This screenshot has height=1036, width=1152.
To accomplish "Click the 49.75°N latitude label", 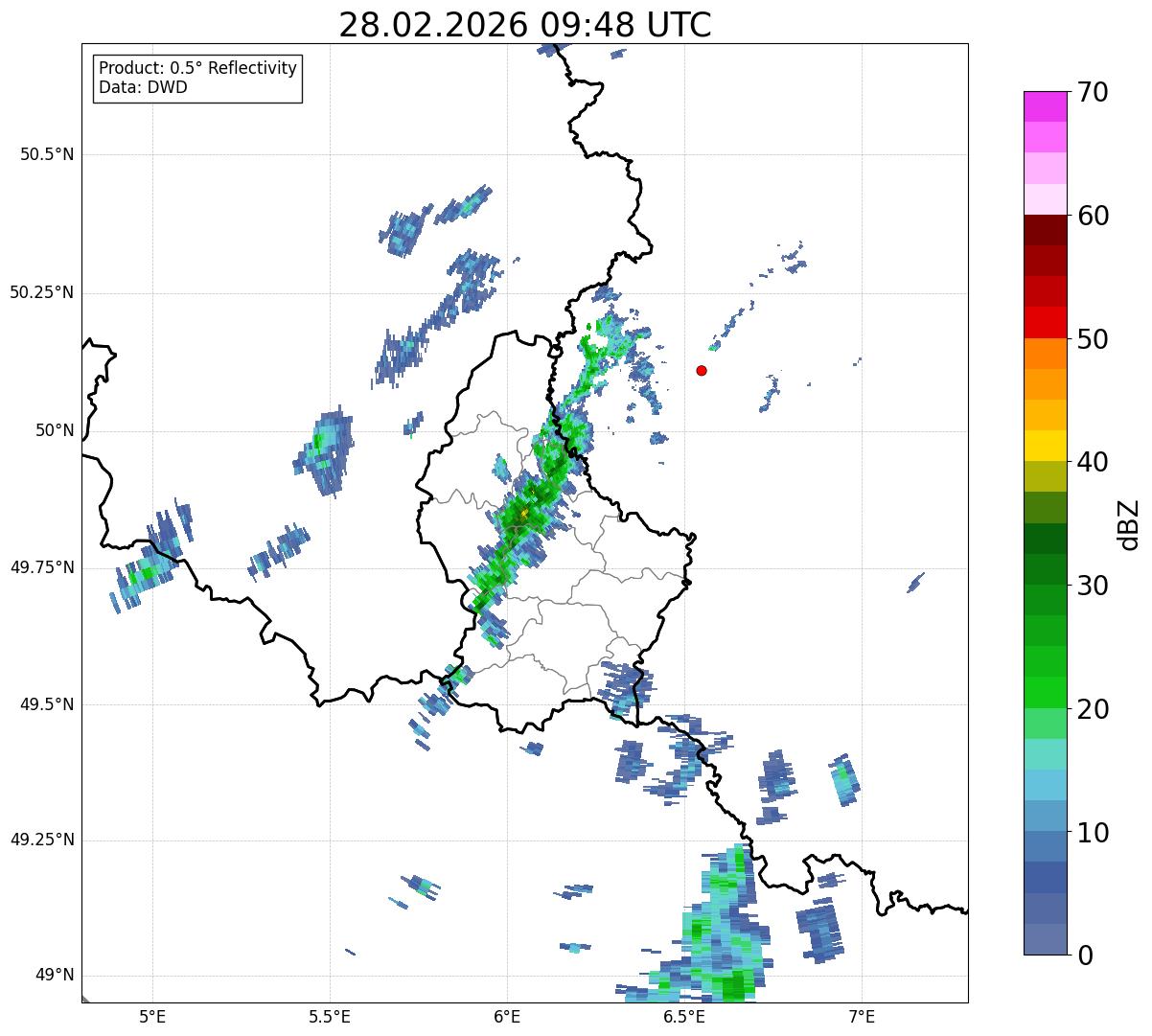I will [x=42, y=567].
